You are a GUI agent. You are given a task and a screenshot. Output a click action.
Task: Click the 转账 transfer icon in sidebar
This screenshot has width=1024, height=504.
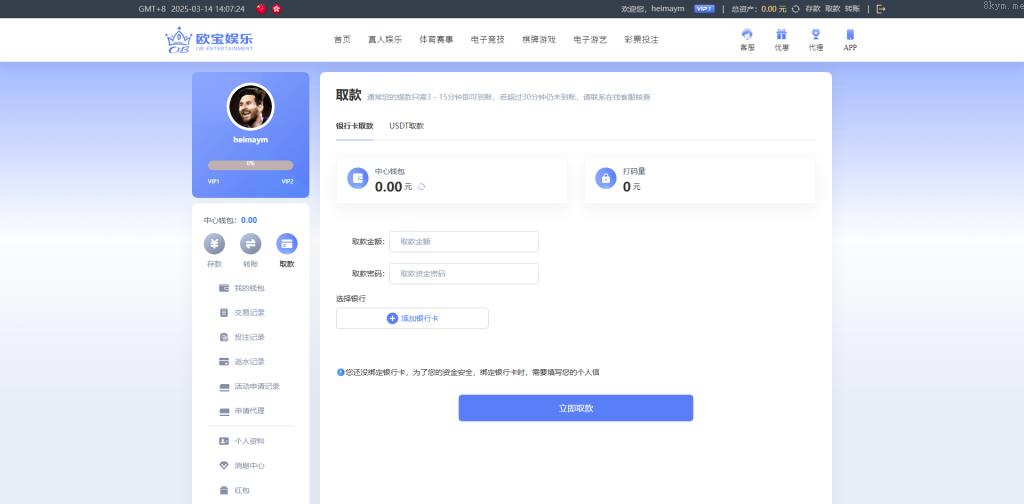[250, 244]
